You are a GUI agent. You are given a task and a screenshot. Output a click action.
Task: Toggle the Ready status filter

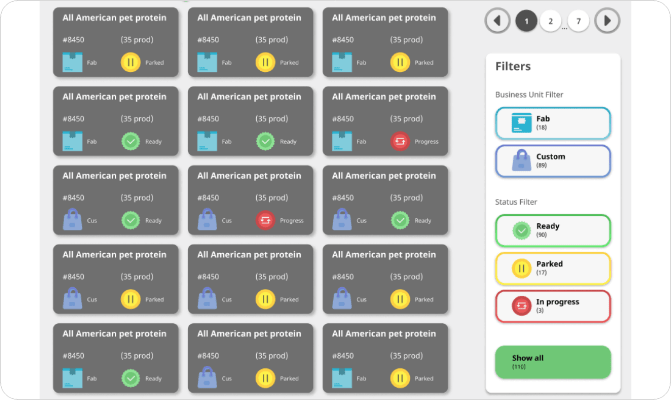pyautogui.click(x=553, y=230)
